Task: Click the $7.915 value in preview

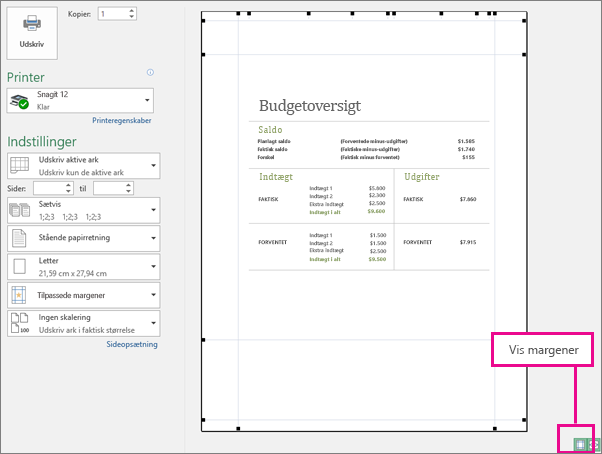Action: (x=468, y=242)
